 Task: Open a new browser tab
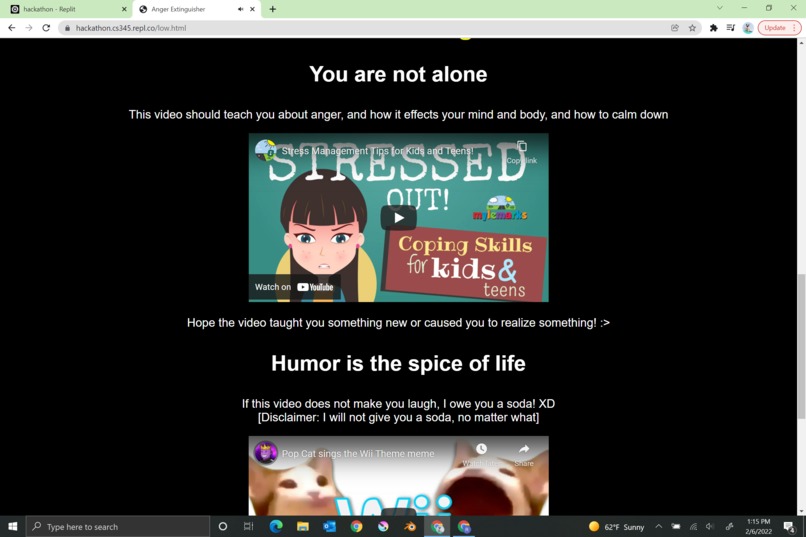point(272,9)
